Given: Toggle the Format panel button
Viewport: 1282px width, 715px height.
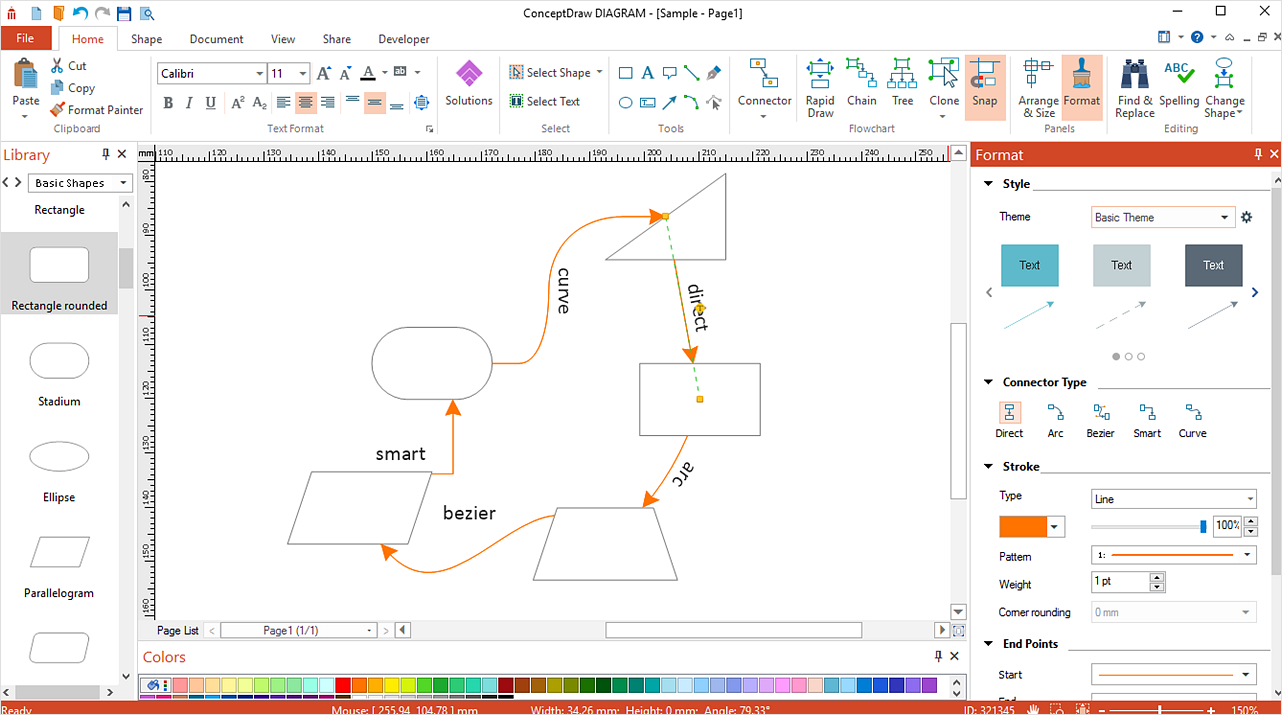Looking at the screenshot, I should tap(1081, 84).
